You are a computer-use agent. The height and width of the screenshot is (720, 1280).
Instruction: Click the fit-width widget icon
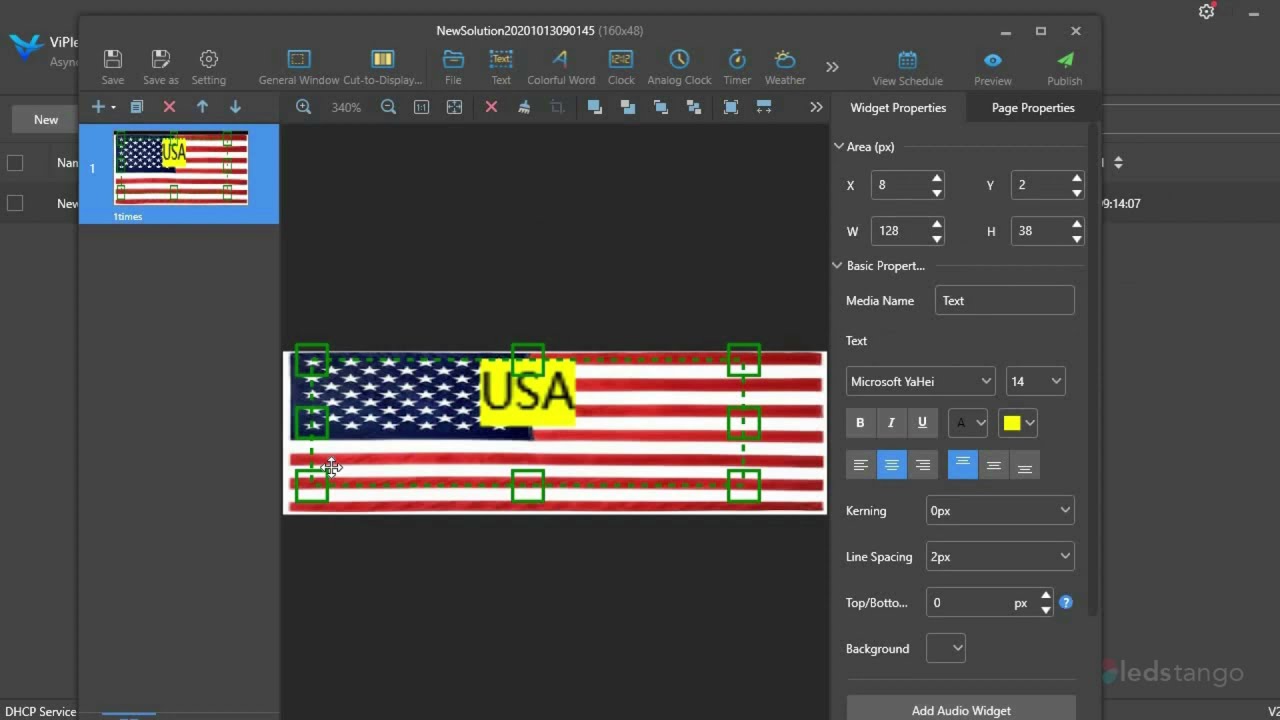pyautogui.click(x=764, y=107)
